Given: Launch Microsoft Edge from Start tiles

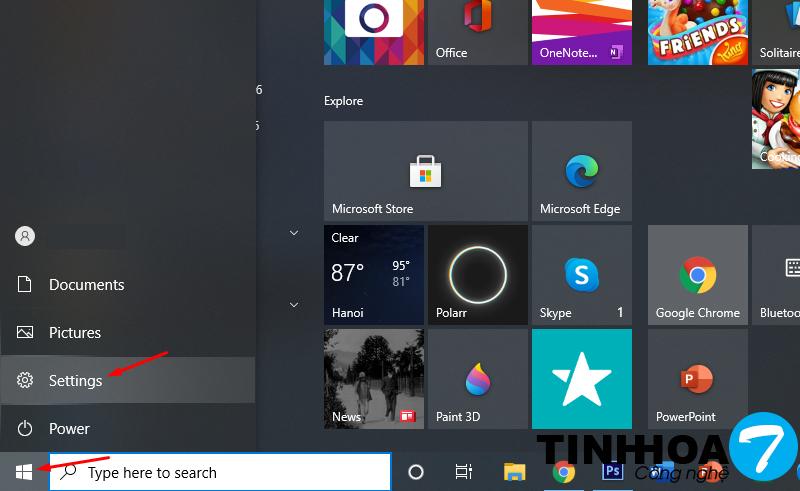Looking at the screenshot, I should pyautogui.click(x=581, y=171).
